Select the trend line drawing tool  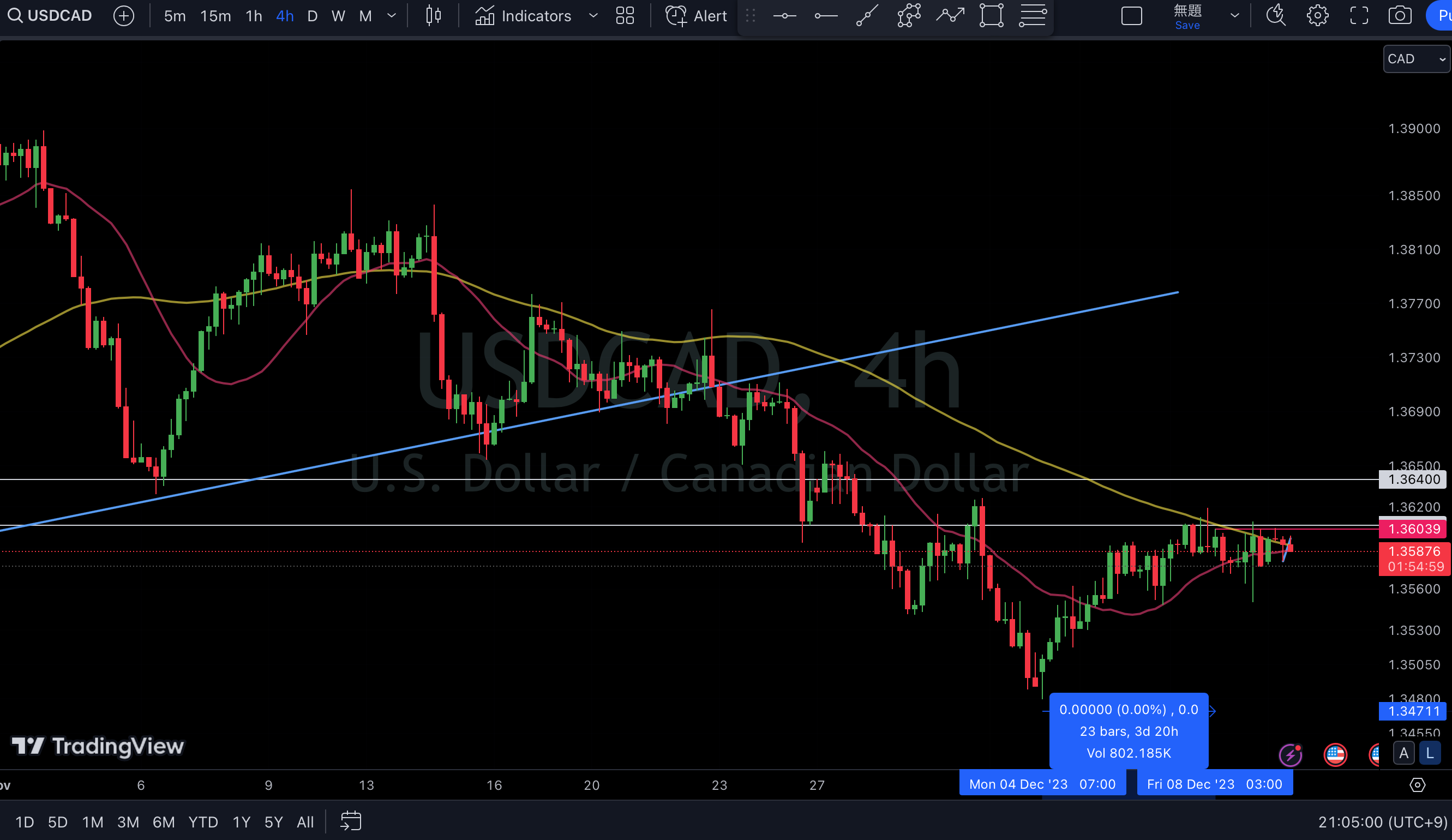[867, 16]
